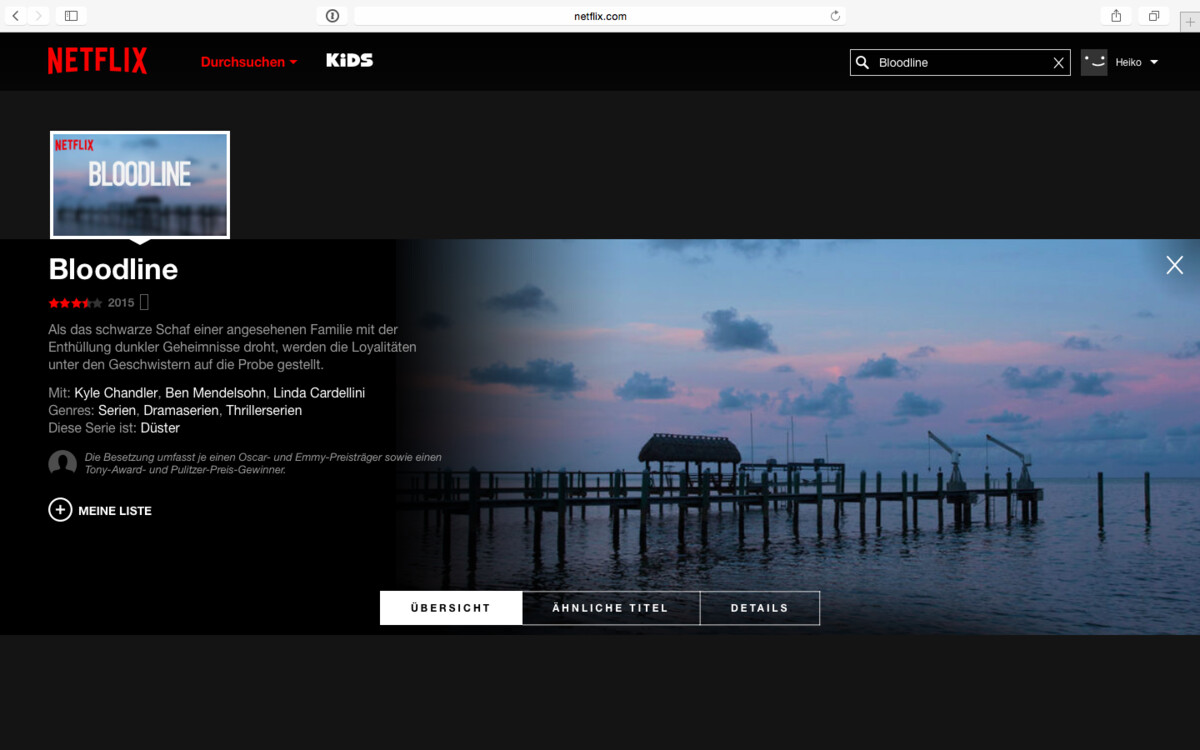
Task: Browse the Serien genre
Action: pos(117,411)
